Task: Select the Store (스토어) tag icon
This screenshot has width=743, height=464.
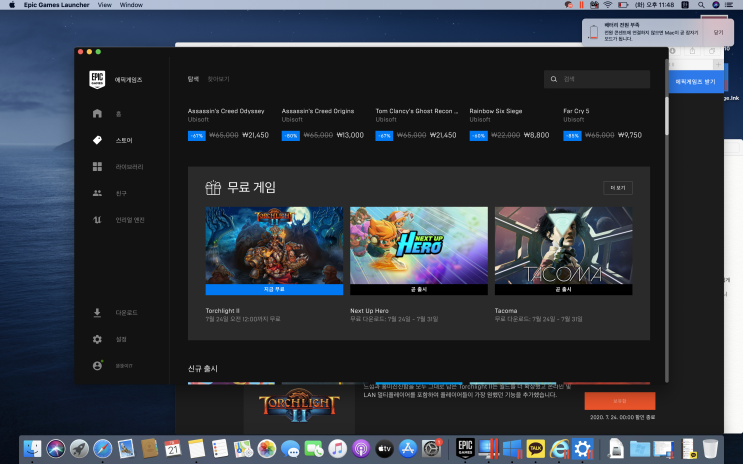Action: tap(97, 140)
